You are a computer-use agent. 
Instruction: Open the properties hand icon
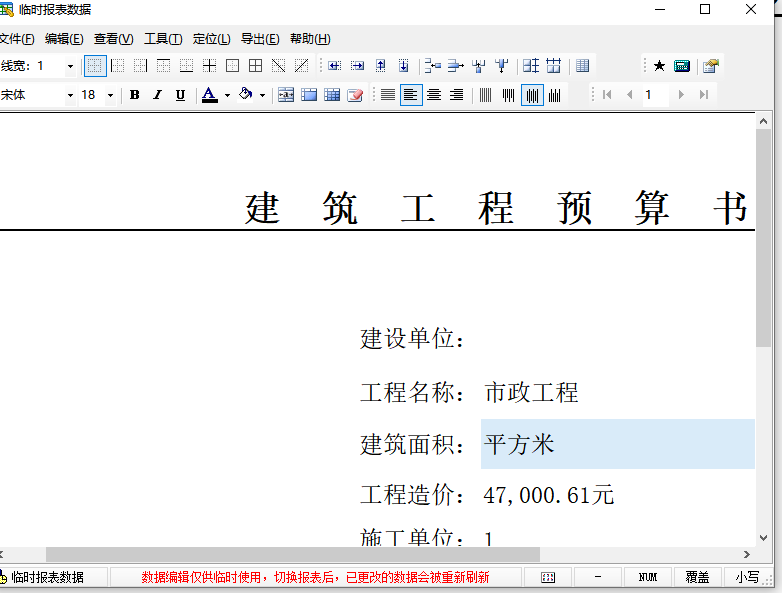711,66
